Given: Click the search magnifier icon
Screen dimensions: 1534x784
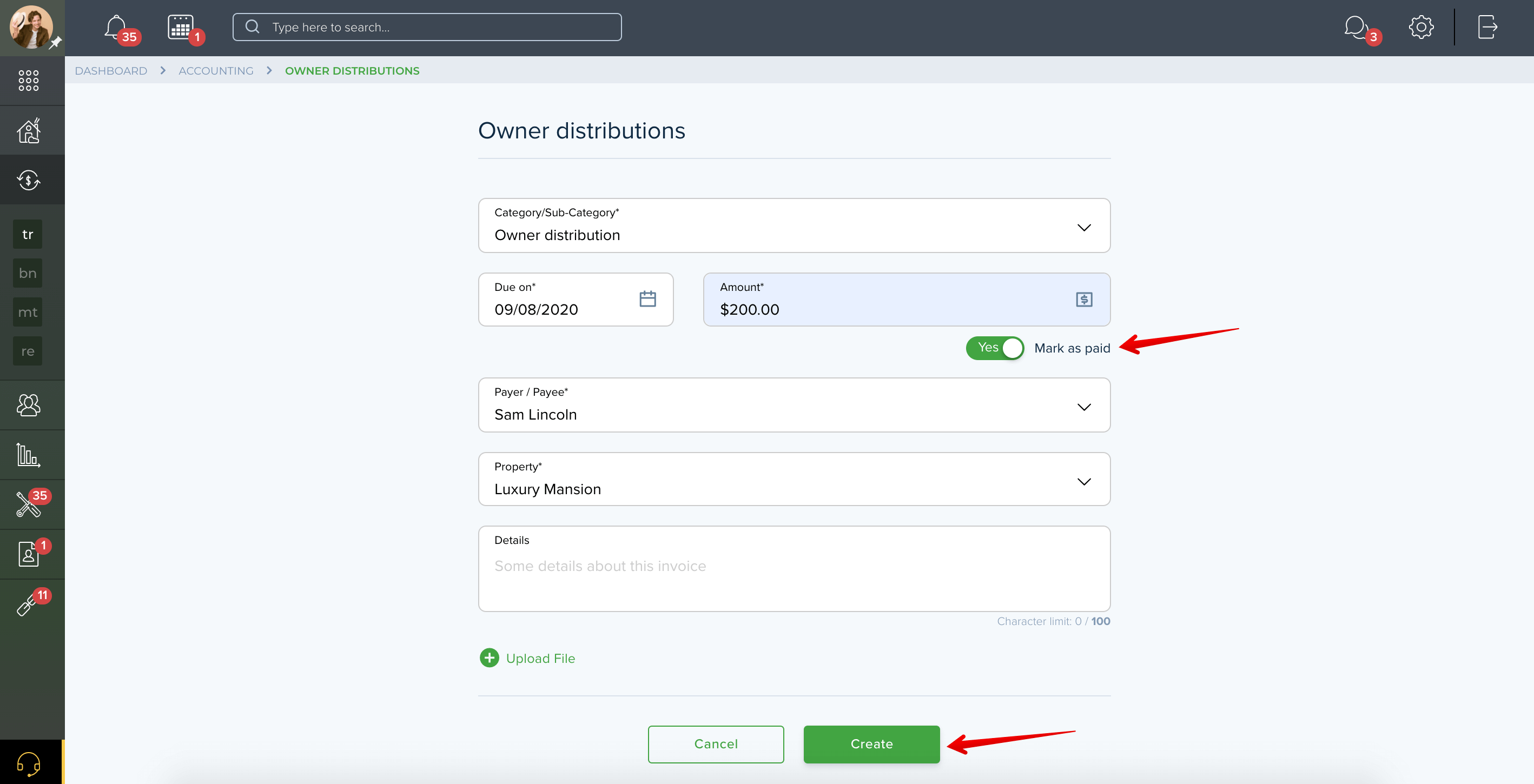Looking at the screenshot, I should 253,28.
